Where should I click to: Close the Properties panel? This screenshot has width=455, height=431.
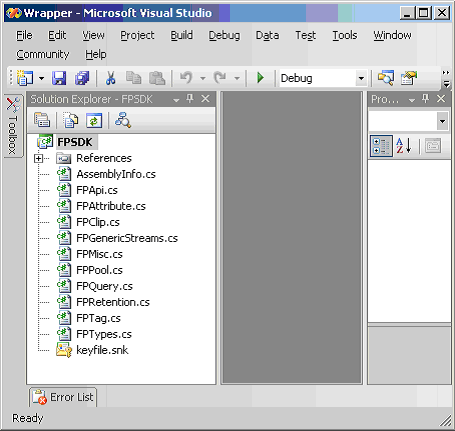pos(441,99)
